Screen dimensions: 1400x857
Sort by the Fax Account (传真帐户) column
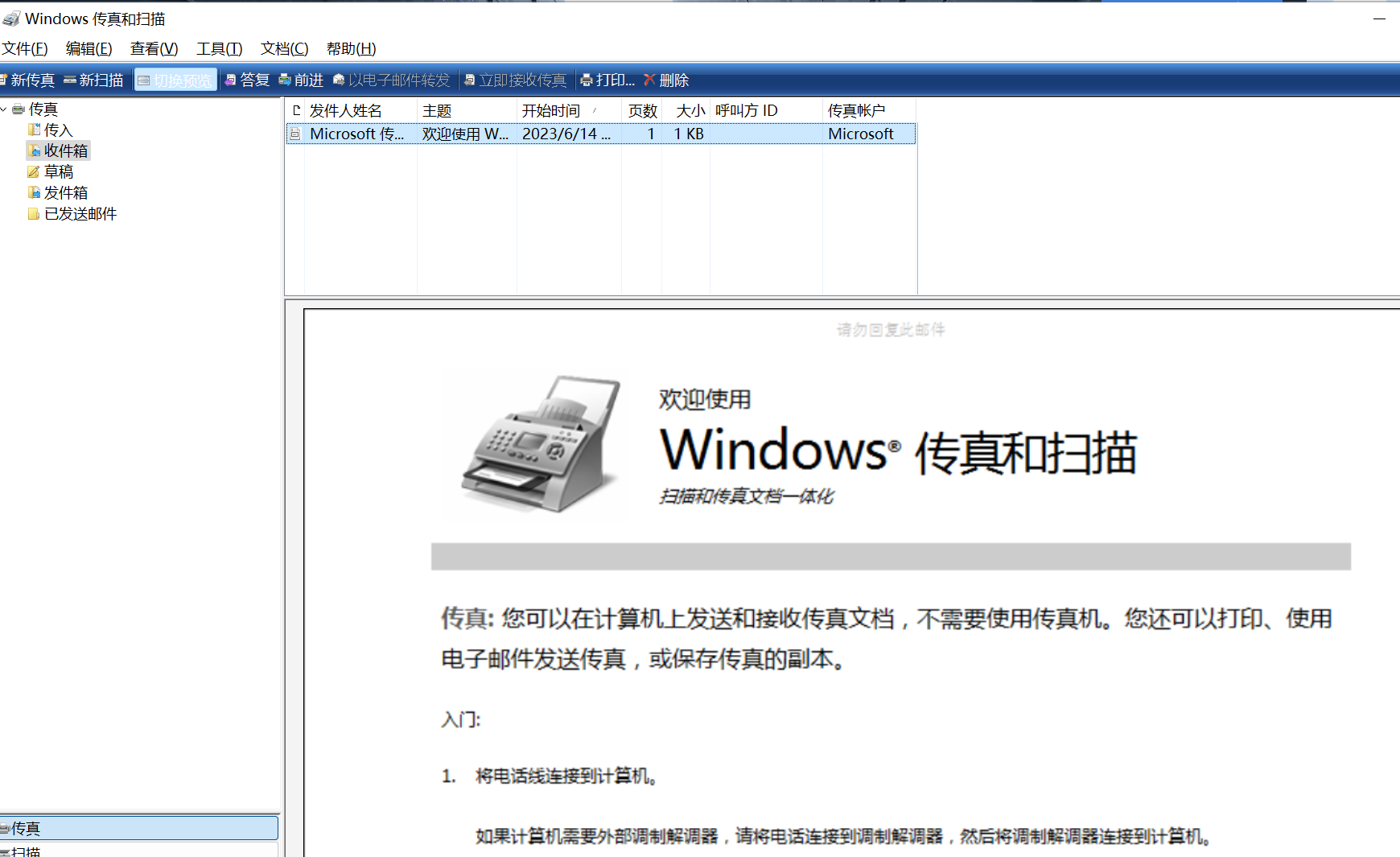(x=870, y=110)
